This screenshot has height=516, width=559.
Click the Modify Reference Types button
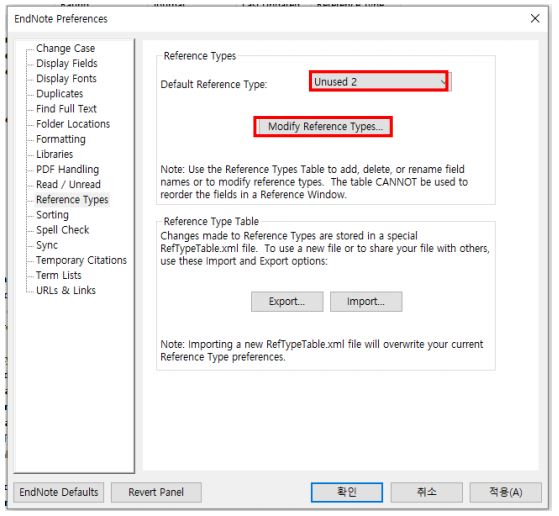pos(324,127)
